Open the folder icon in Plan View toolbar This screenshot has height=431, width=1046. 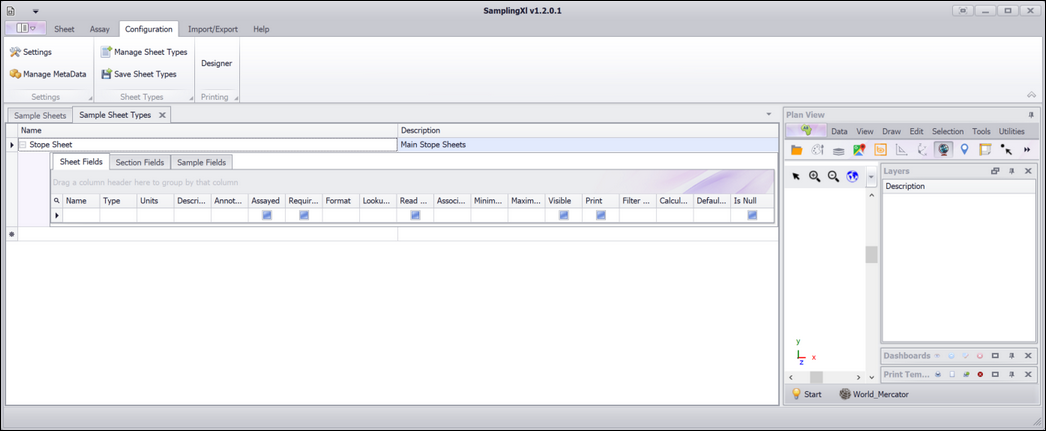(797, 150)
